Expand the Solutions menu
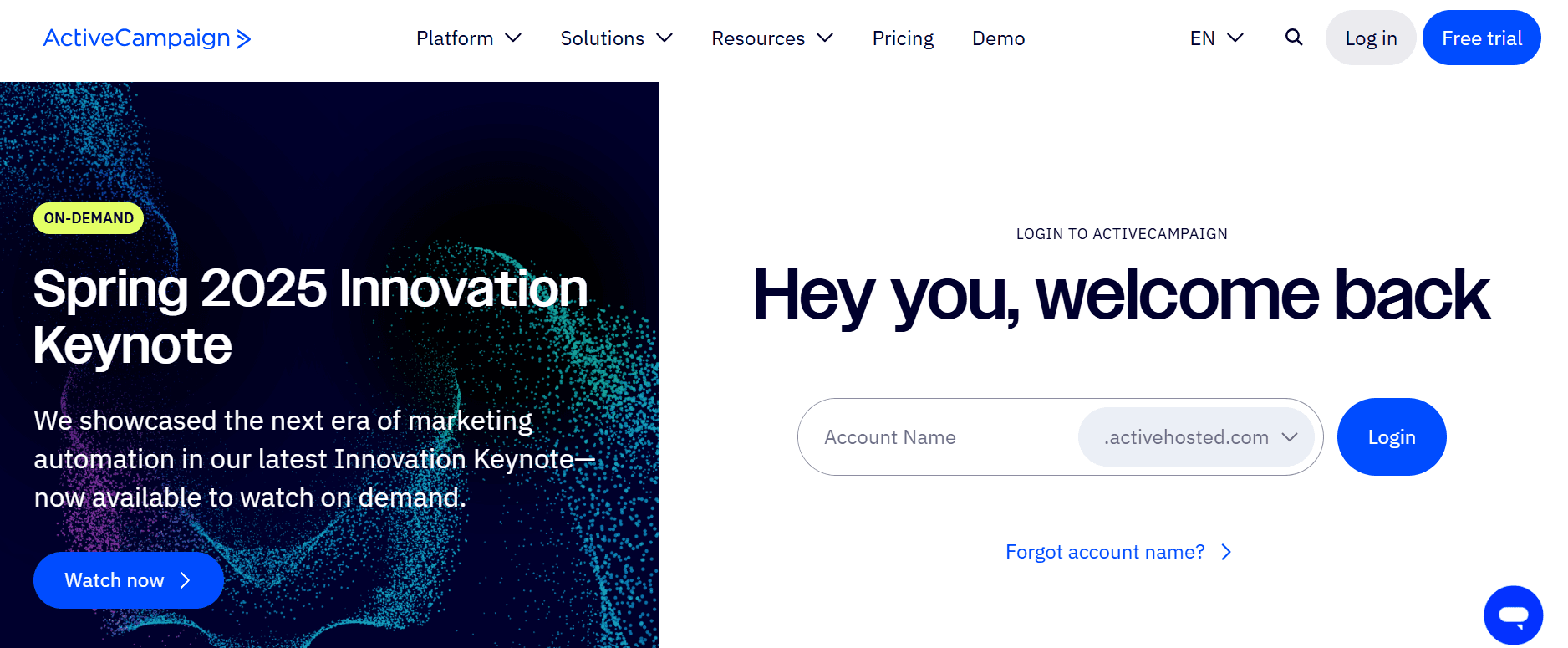Viewport: 1568px width, 648px height. (617, 38)
